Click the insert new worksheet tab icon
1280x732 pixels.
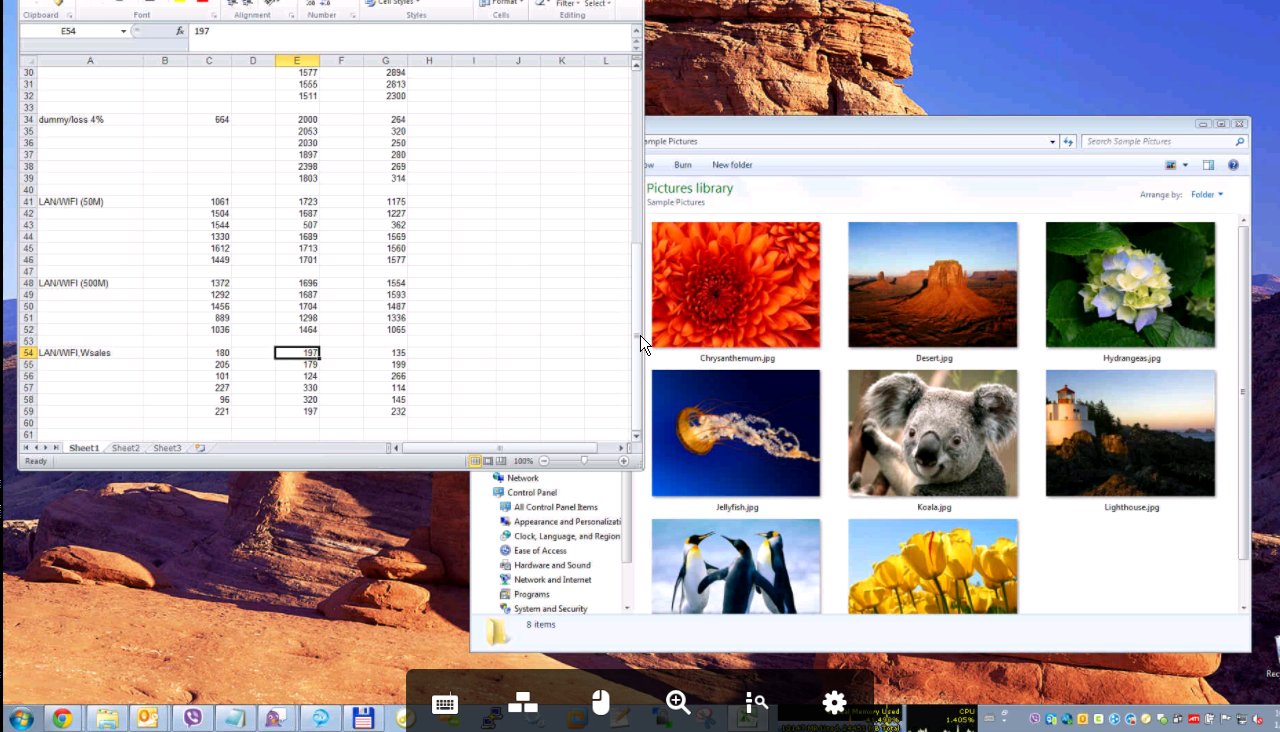(x=200, y=448)
